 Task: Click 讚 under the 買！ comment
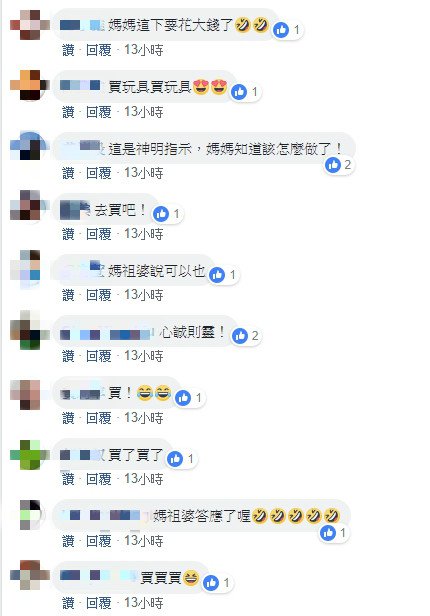coord(68,418)
